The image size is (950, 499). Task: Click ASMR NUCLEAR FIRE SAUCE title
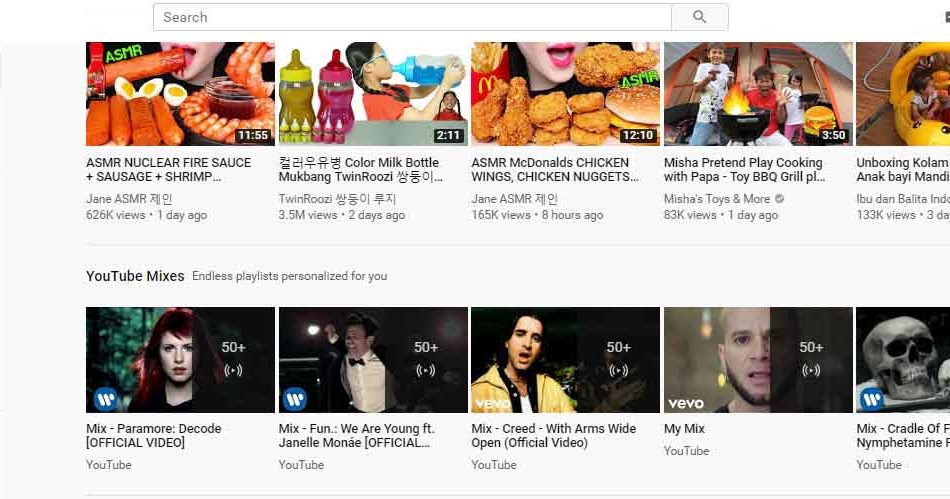point(168,170)
